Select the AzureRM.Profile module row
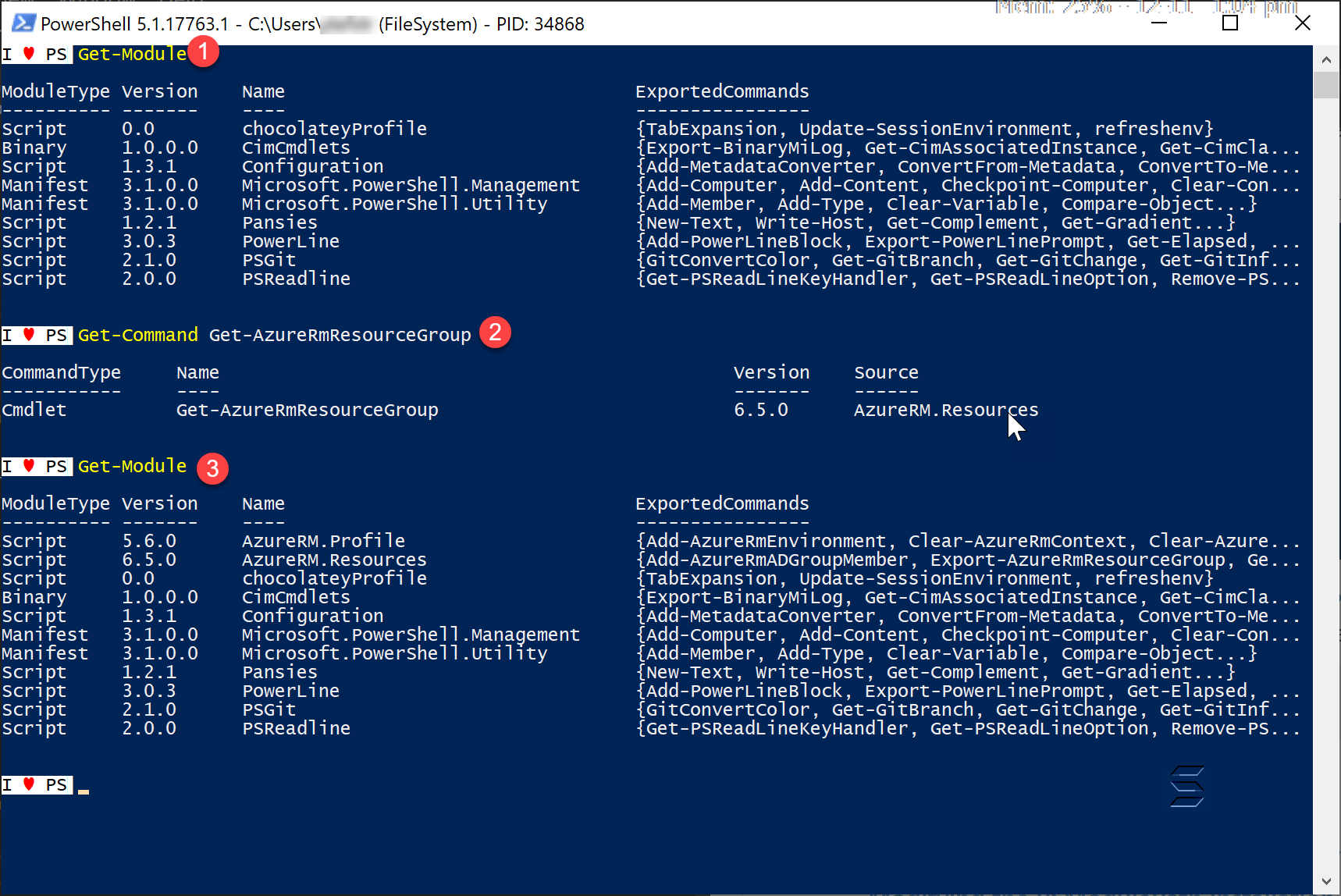Image resolution: width=1341 pixels, height=896 pixels. click(324, 540)
